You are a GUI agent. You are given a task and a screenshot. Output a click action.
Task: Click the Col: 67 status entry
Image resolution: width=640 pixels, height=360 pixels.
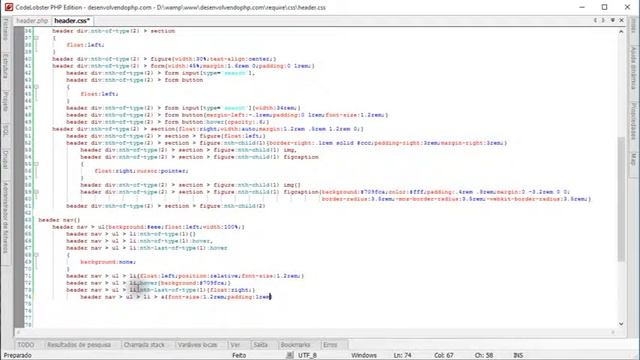[x=444, y=355]
